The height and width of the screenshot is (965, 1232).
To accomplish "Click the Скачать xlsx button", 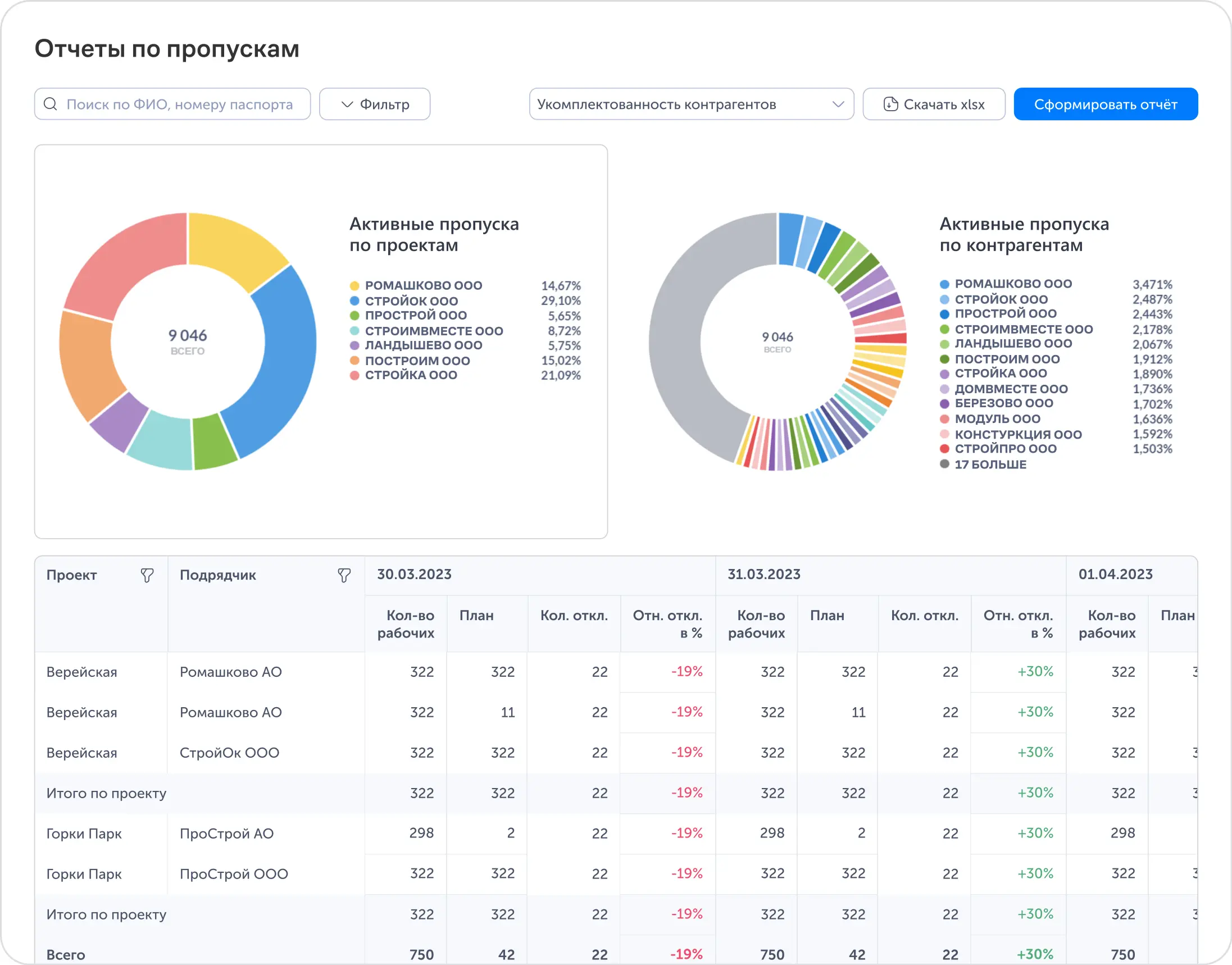I will click(x=934, y=104).
